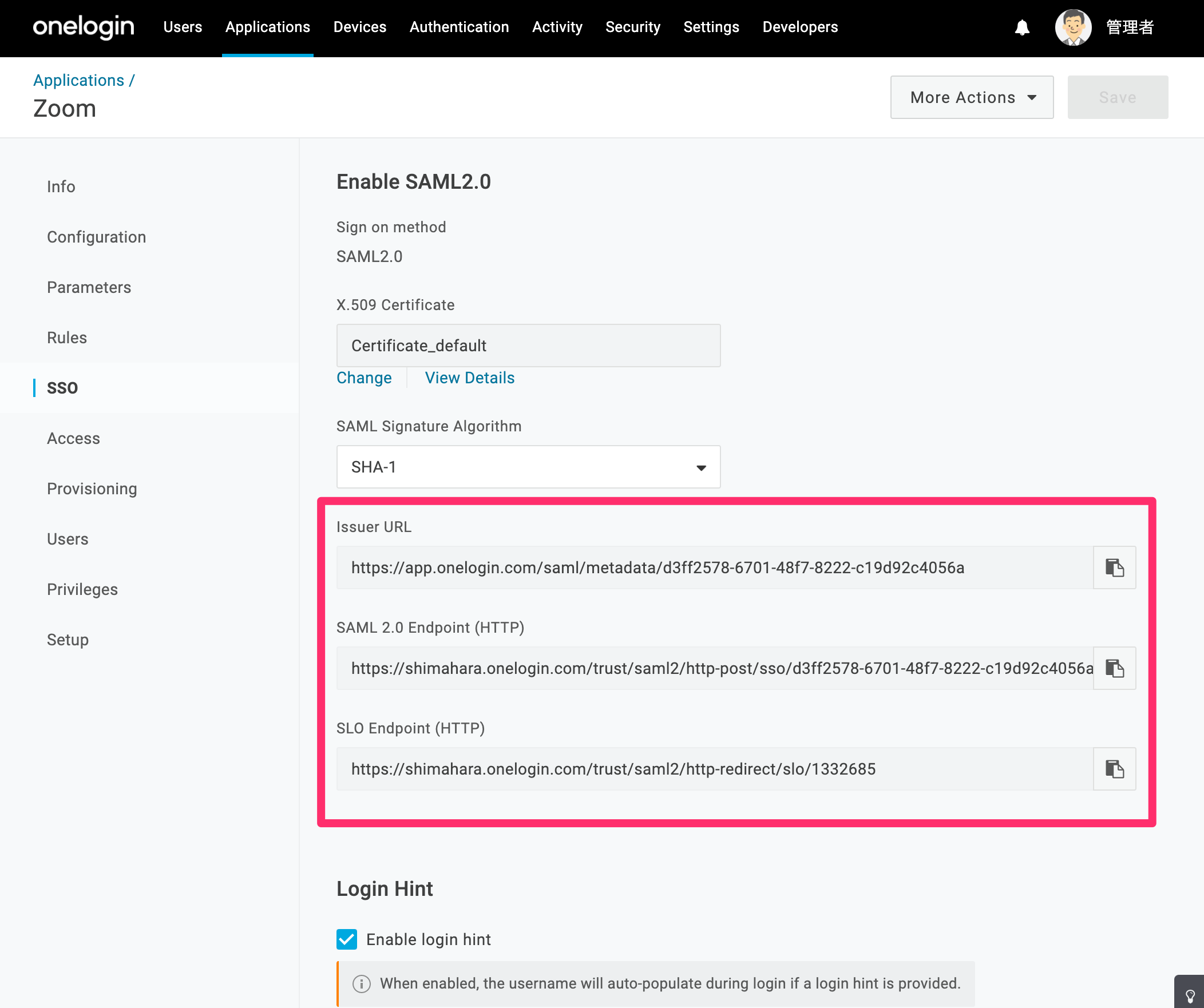
Task: Click the 管理者 account name
Action: (x=1130, y=27)
